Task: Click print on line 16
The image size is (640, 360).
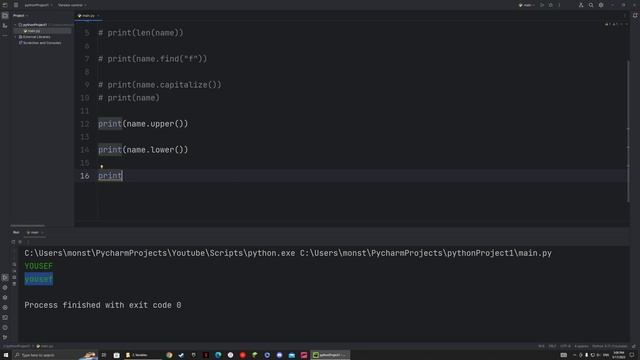Action: 110,176
